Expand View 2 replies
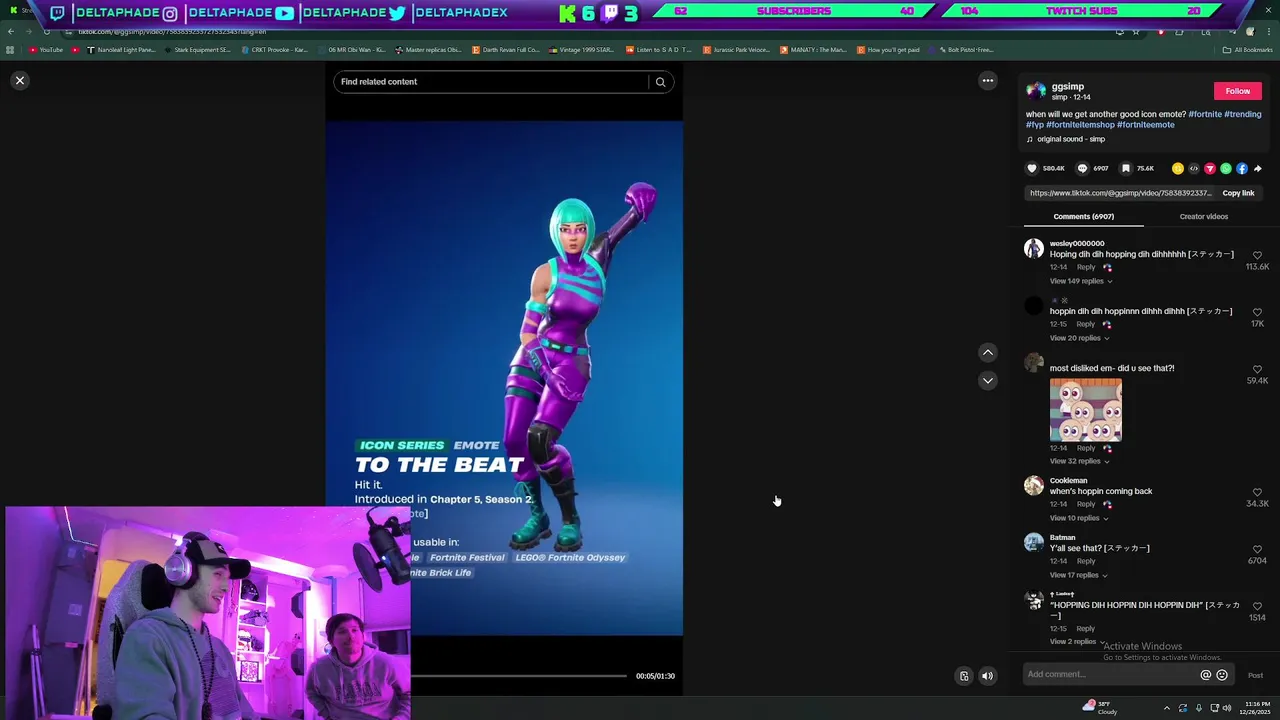The width and height of the screenshot is (1280, 720). (1076, 641)
